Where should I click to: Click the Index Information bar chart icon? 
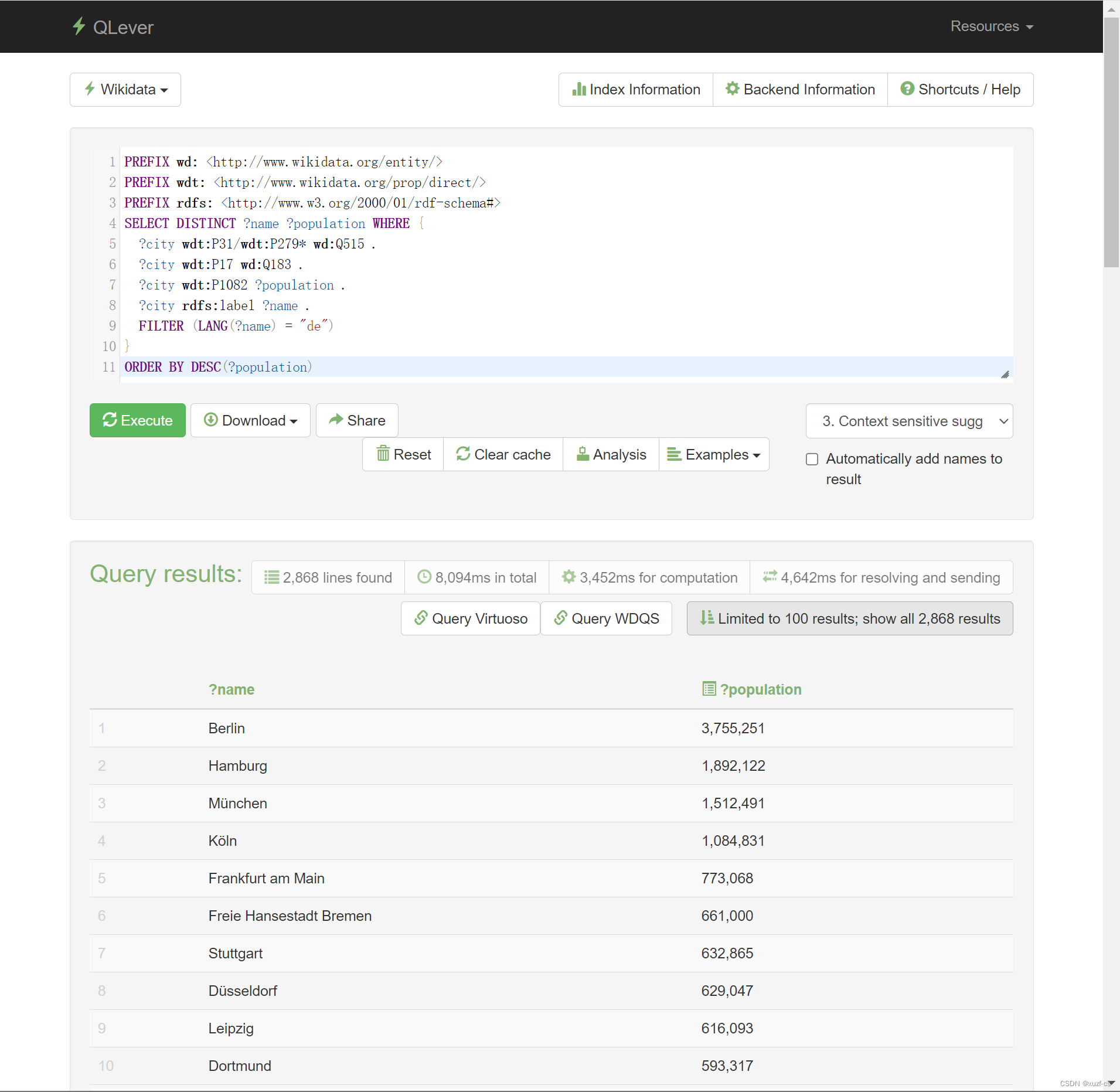point(579,89)
